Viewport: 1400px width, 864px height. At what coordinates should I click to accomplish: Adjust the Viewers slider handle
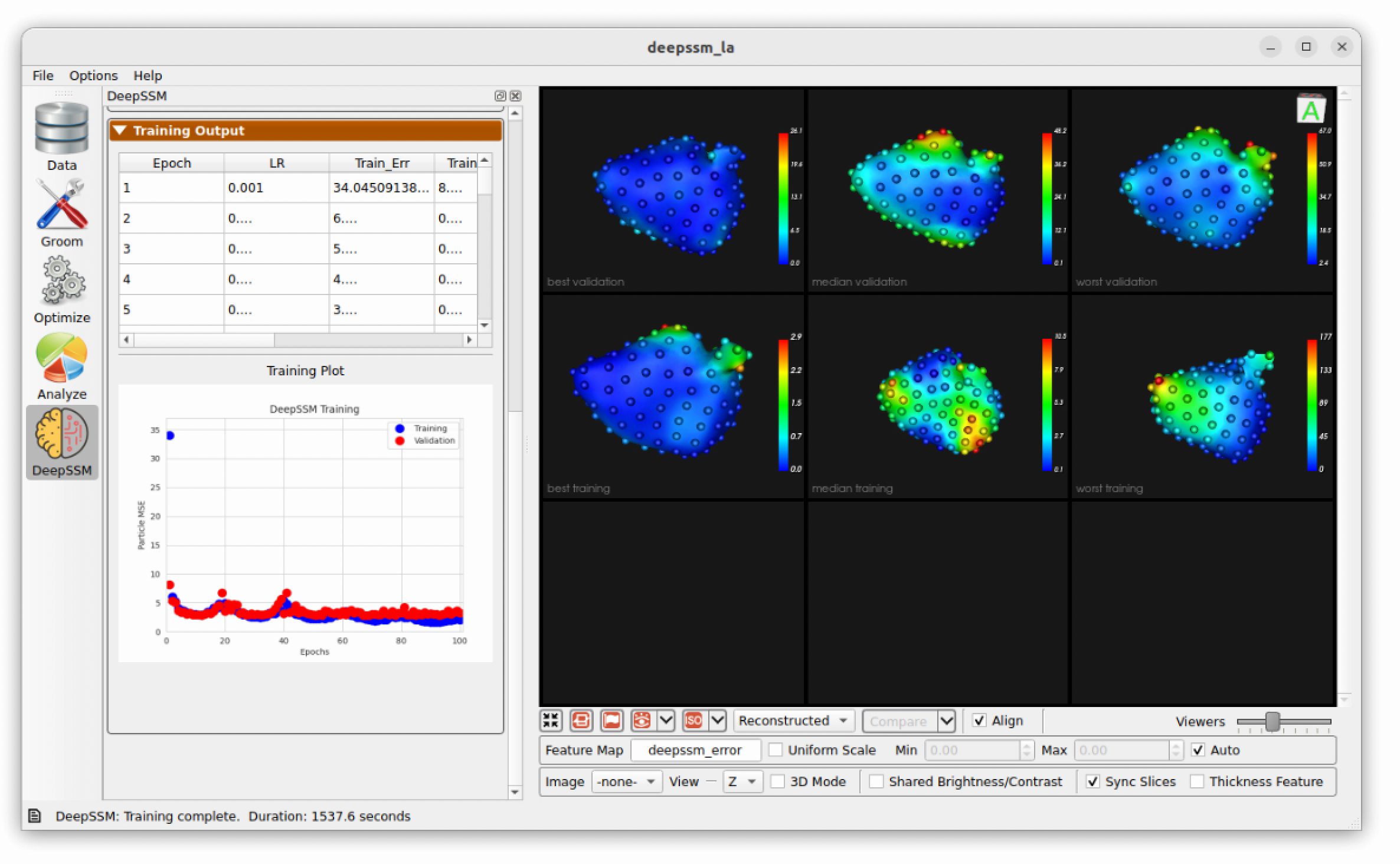tap(1273, 721)
